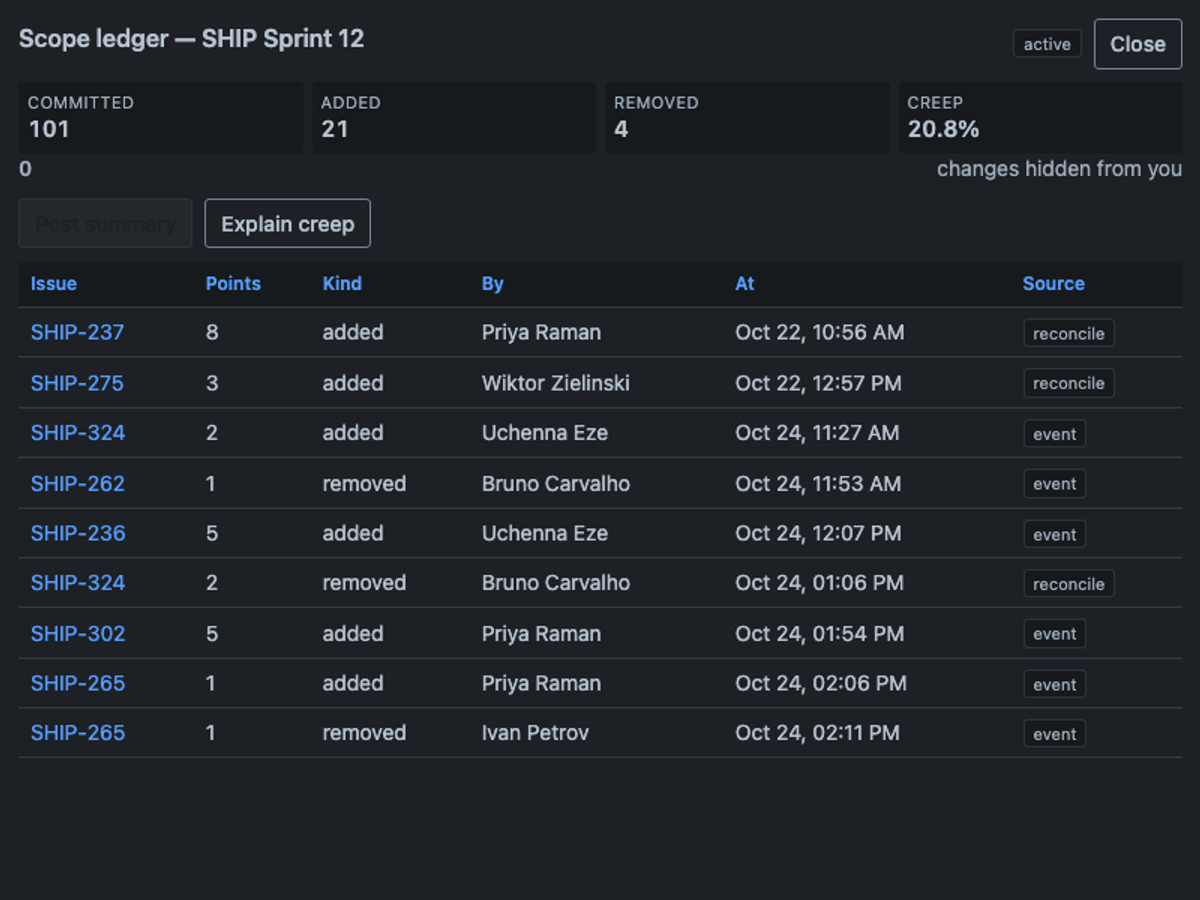This screenshot has width=1200, height=900.
Task: Click the timestamp 'Oct 24, 12:07 PM'
Action: 818,533
